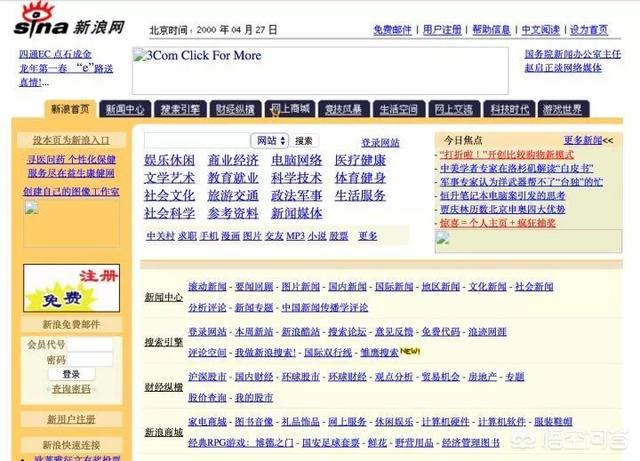This screenshot has height=461, width=640.
Task: Open the 创建自己的图像工作室 link
Action: 71,191
